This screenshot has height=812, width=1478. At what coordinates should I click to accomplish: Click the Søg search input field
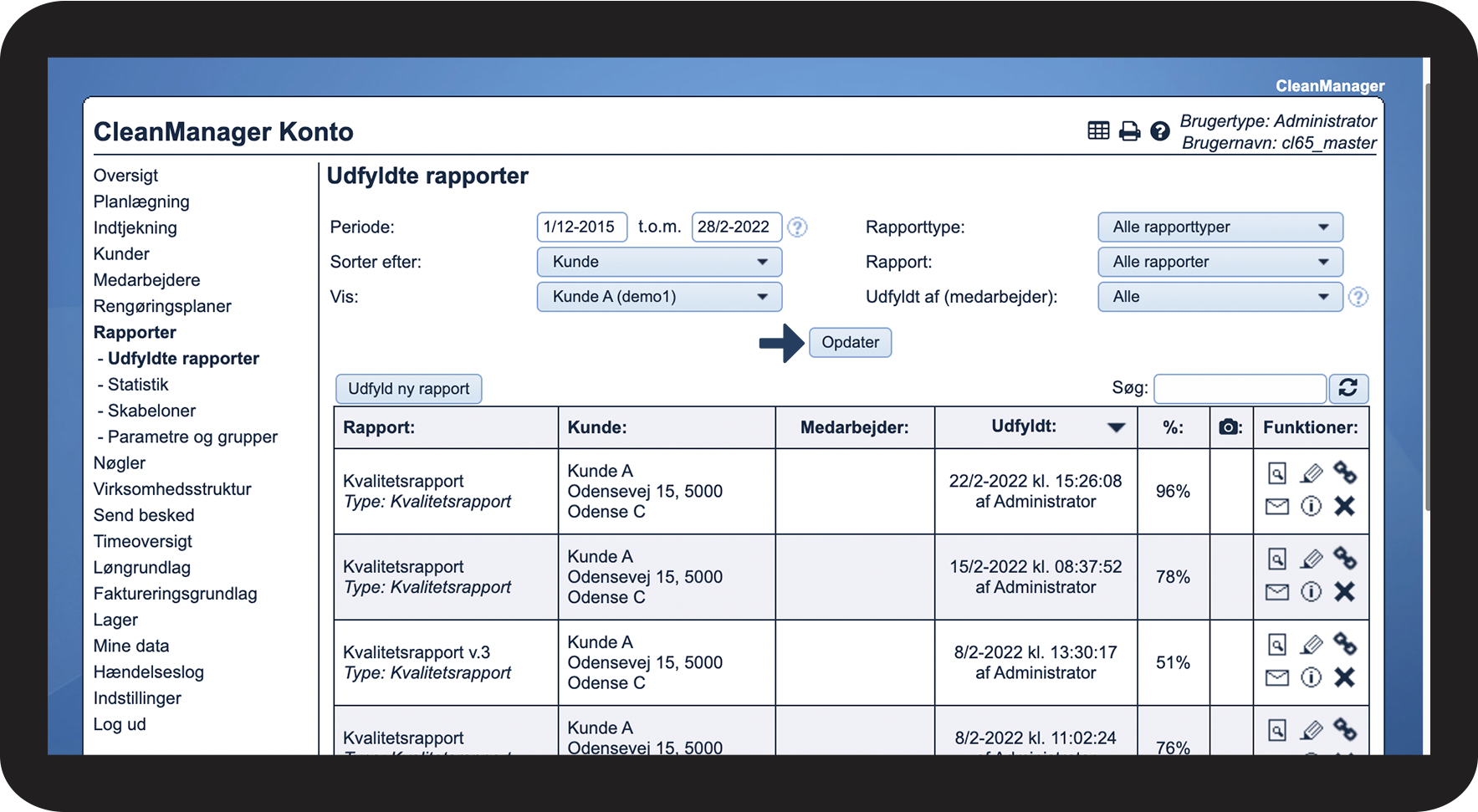point(1239,389)
